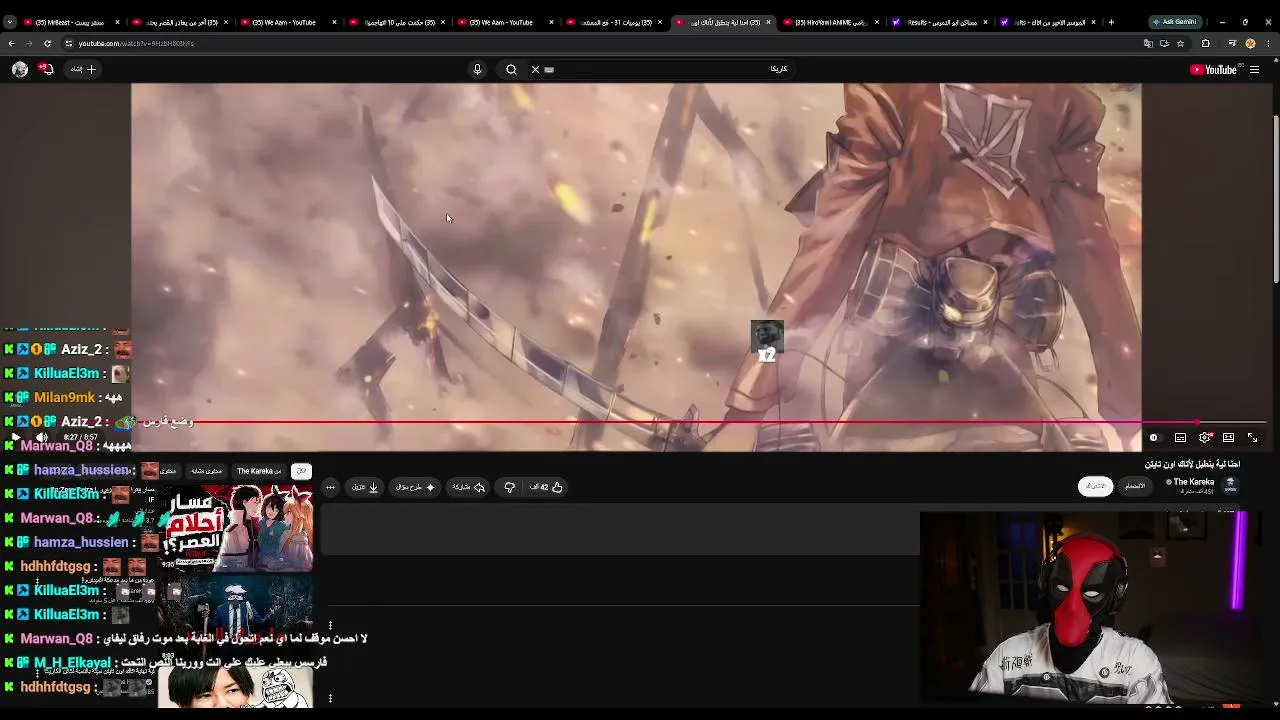Switch to the MrBeast browser tab
The image size is (1280, 720).
(70, 22)
